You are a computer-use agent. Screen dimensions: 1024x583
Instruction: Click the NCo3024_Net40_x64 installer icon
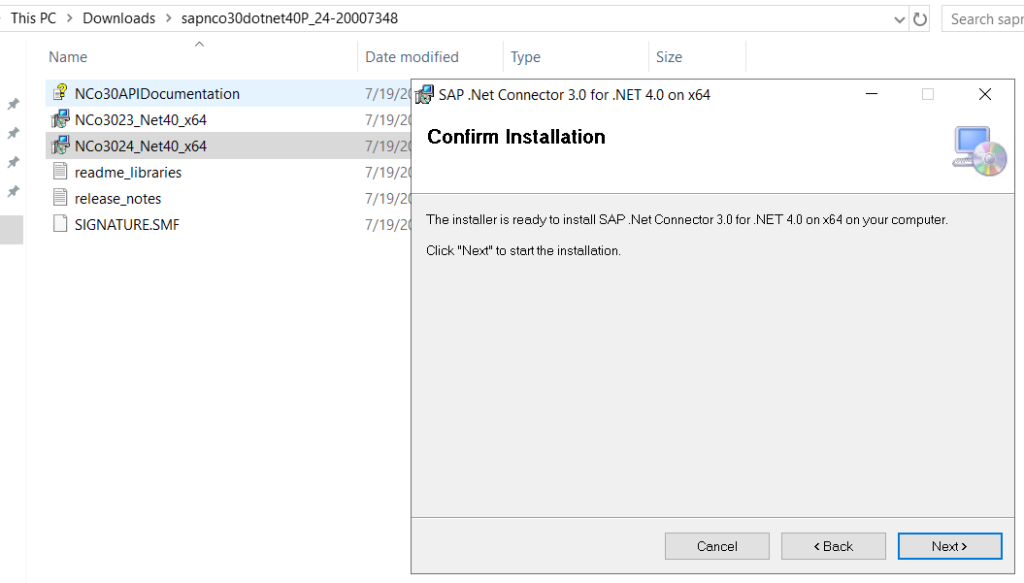[60, 145]
